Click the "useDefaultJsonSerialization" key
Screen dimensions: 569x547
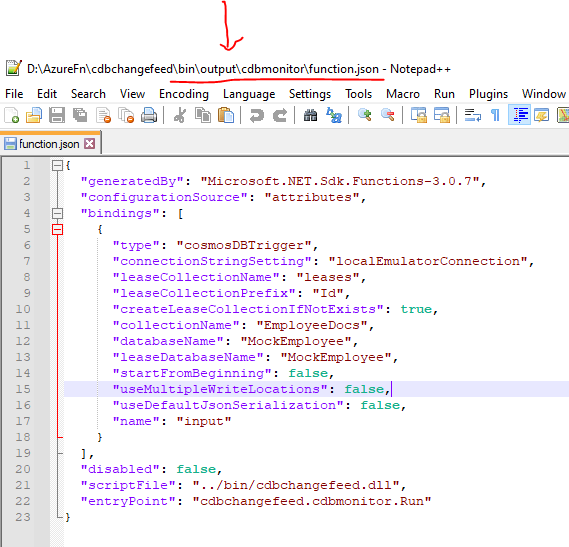pyautogui.click(x=228, y=405)
